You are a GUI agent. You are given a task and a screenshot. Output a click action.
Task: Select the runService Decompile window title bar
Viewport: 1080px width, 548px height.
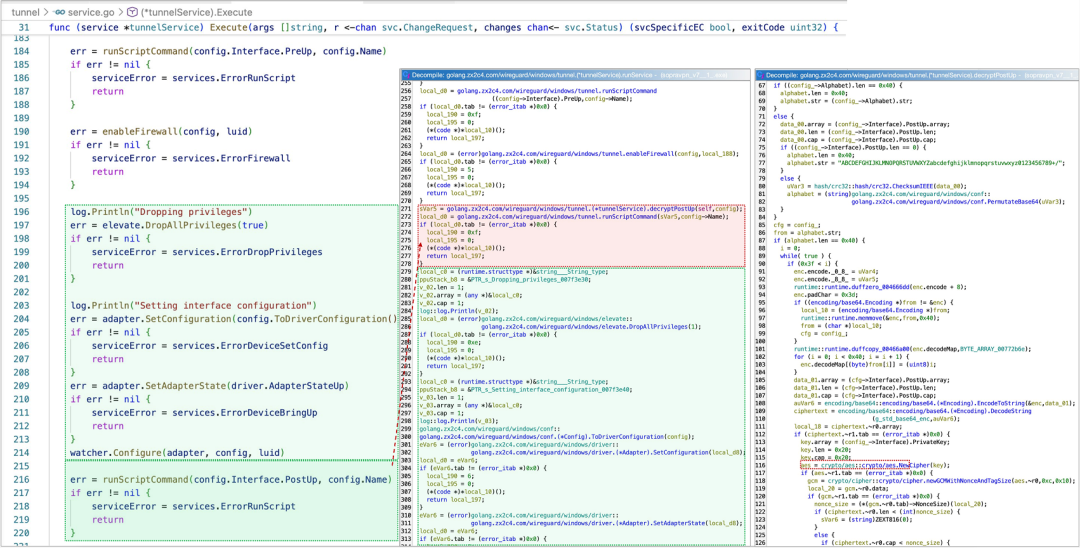(x=575, y=73)
